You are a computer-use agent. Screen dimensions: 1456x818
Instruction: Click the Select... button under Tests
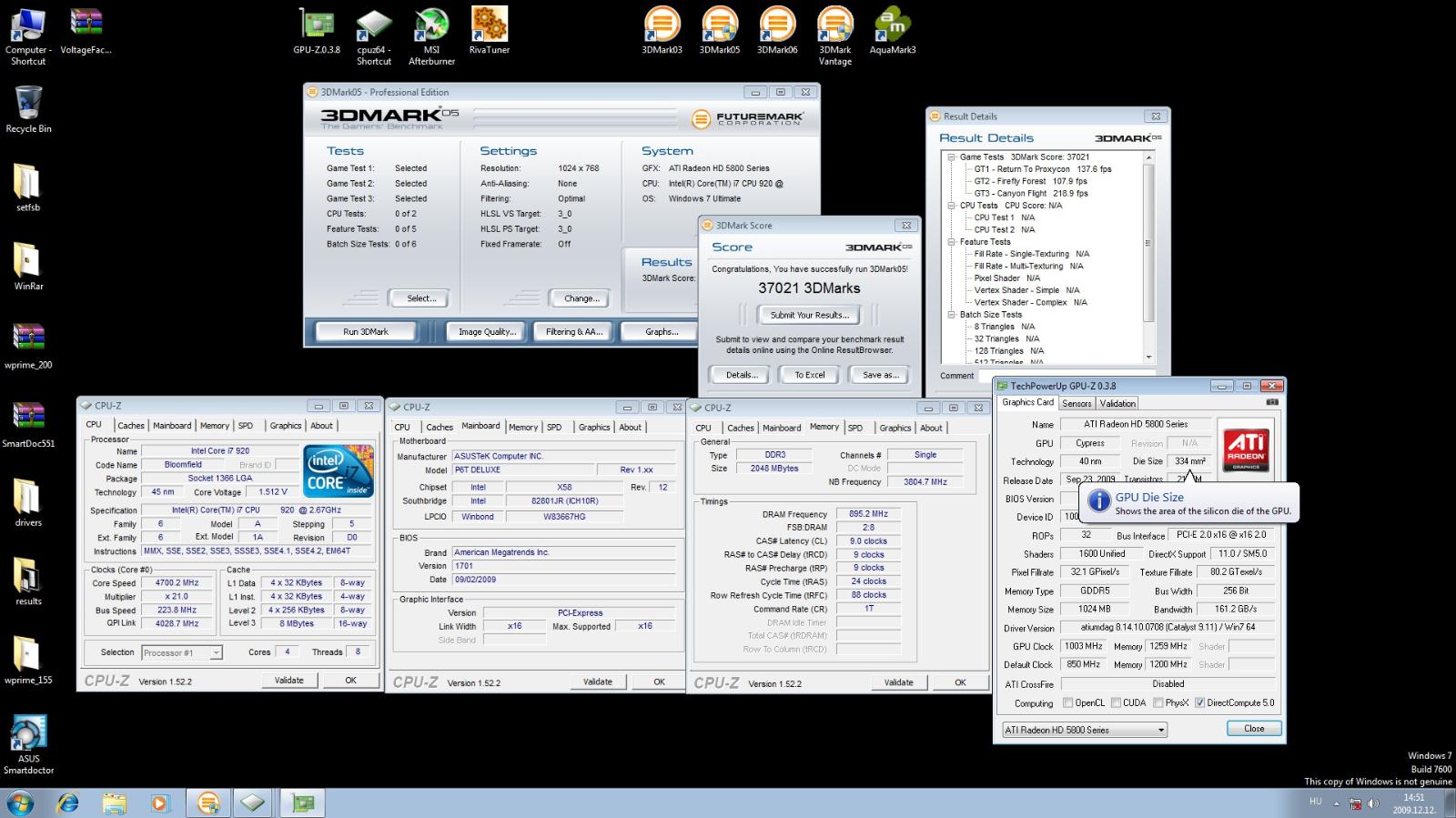tap(421, 298)
